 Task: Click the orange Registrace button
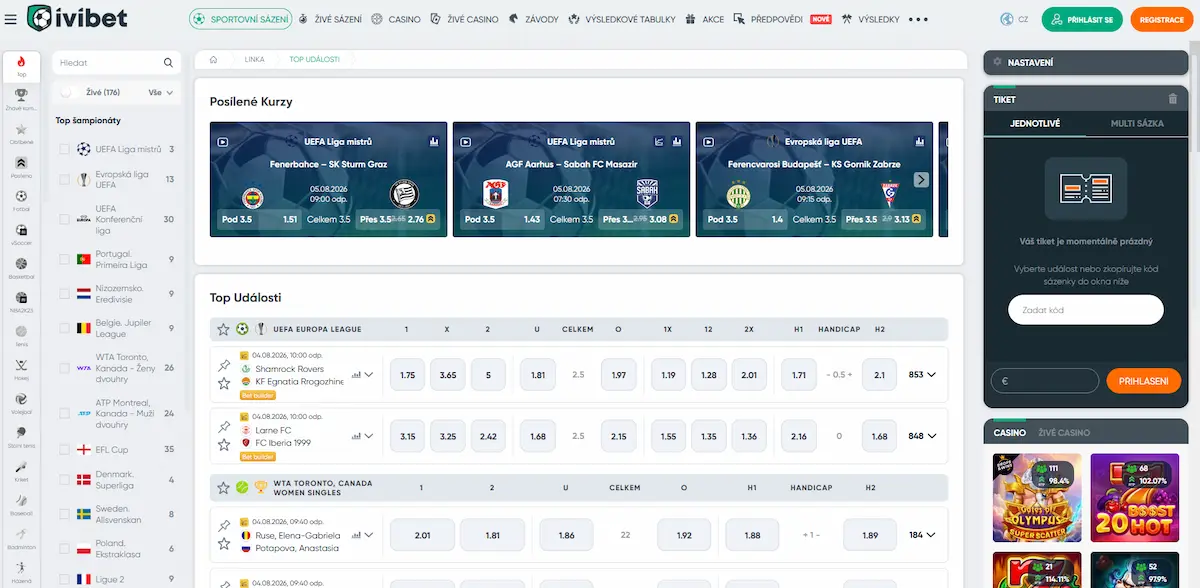[1161, 19]
